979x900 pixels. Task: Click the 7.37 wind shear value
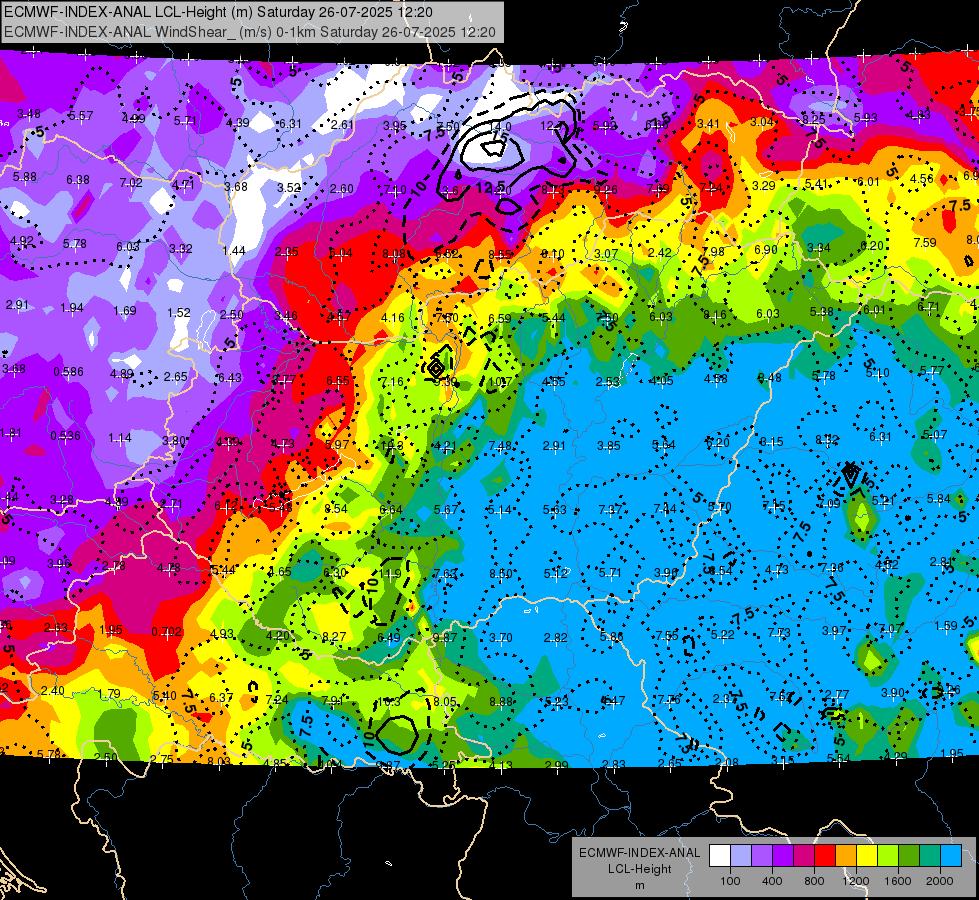(x=610, y=510)
